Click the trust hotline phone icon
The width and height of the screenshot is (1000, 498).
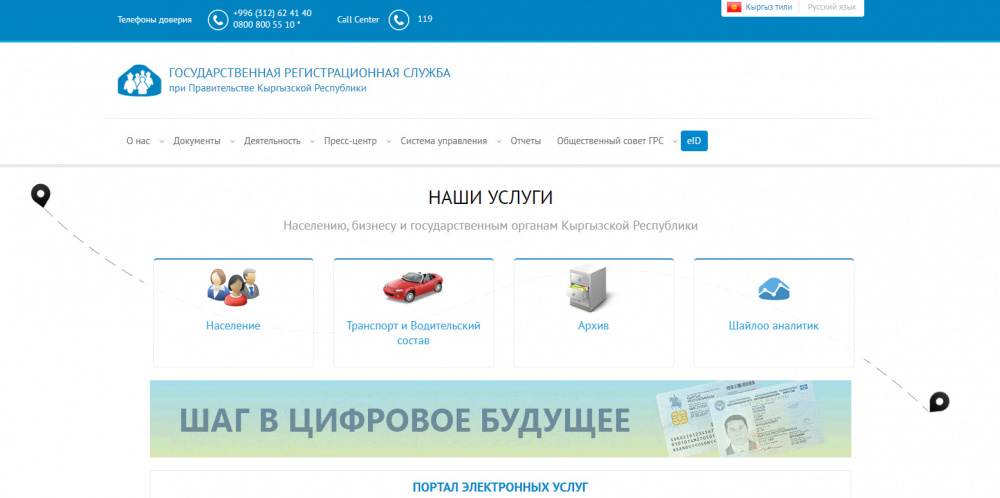point(217,20)
